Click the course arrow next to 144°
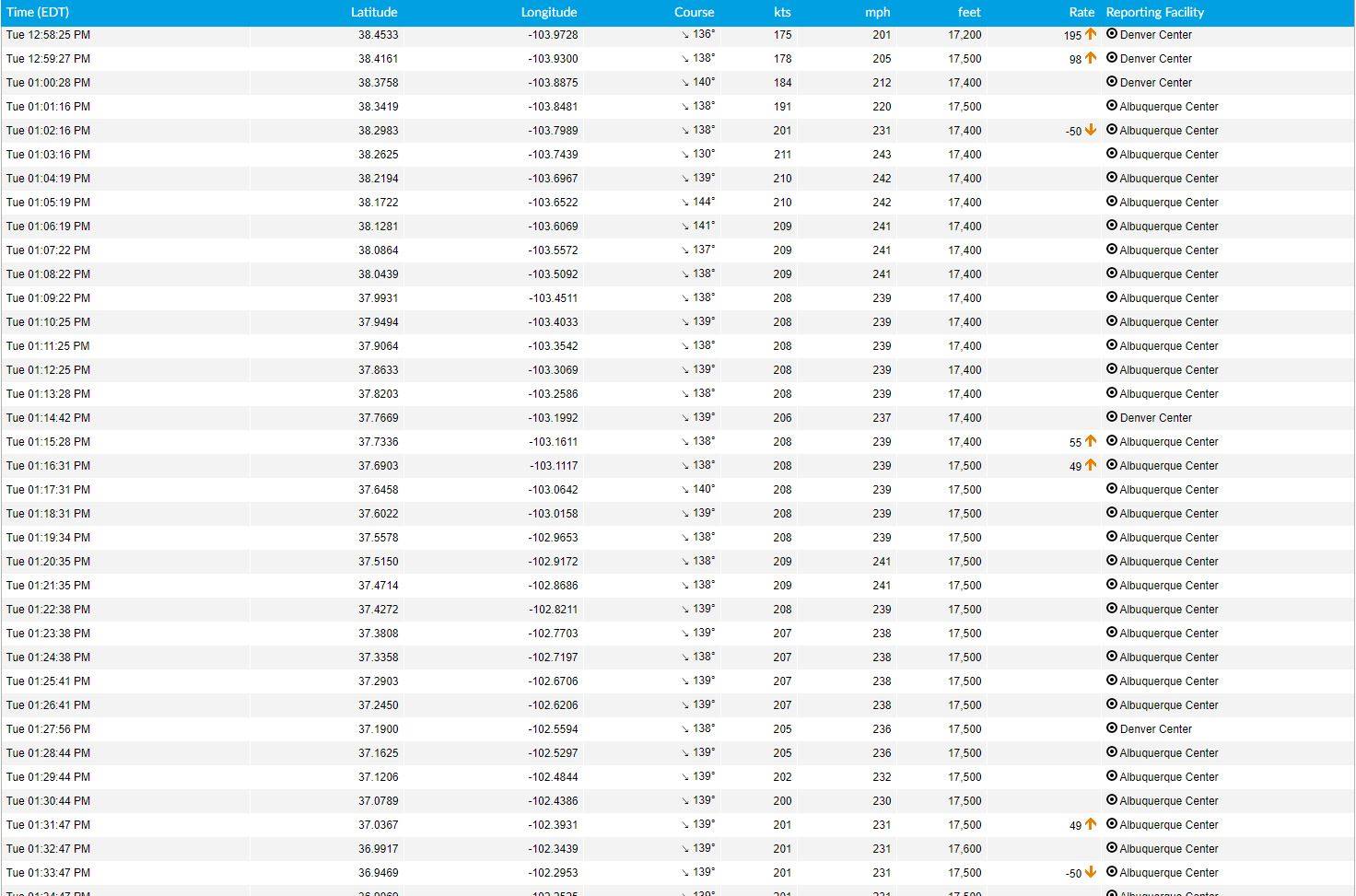1356x896 pixels. point(685,203)
